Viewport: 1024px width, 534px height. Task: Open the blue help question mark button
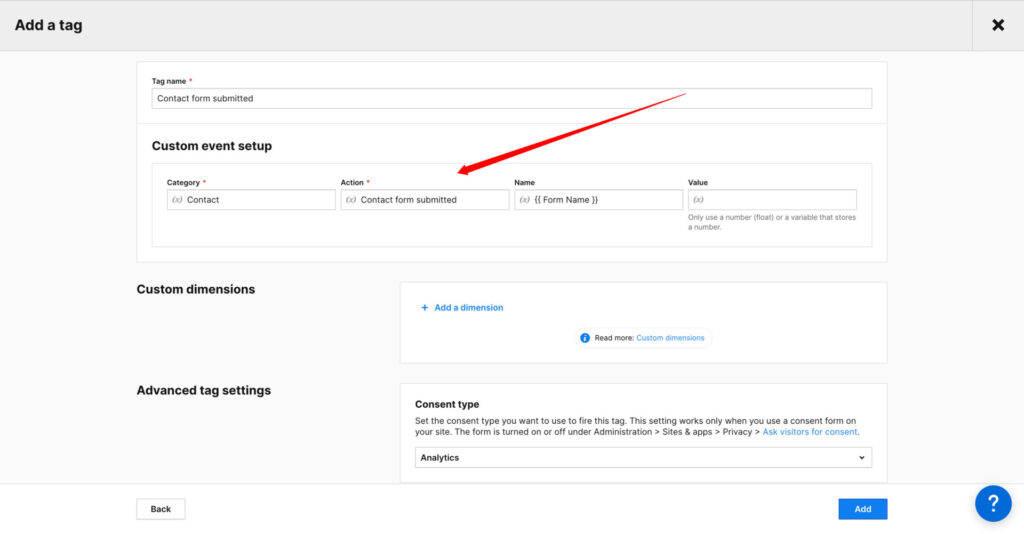pyautogui.click(x=992, y=503)
